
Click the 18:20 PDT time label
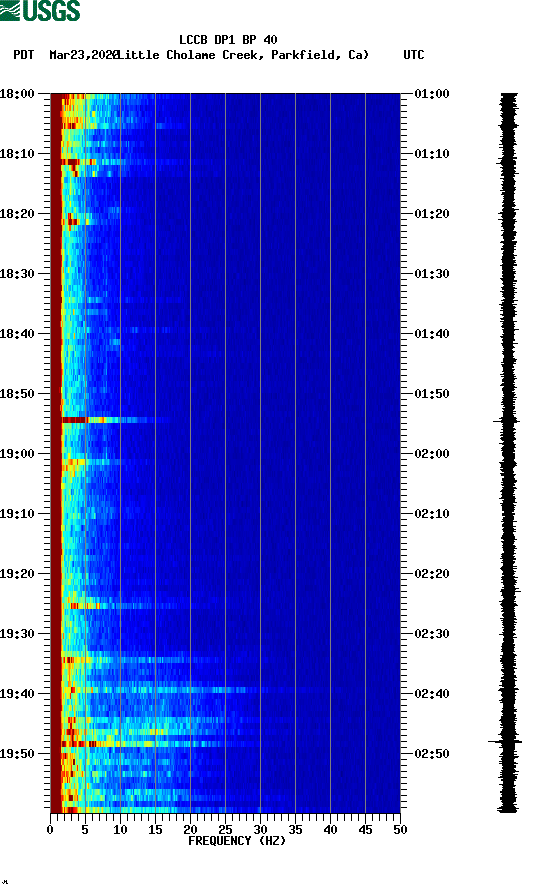pos(17,214)
